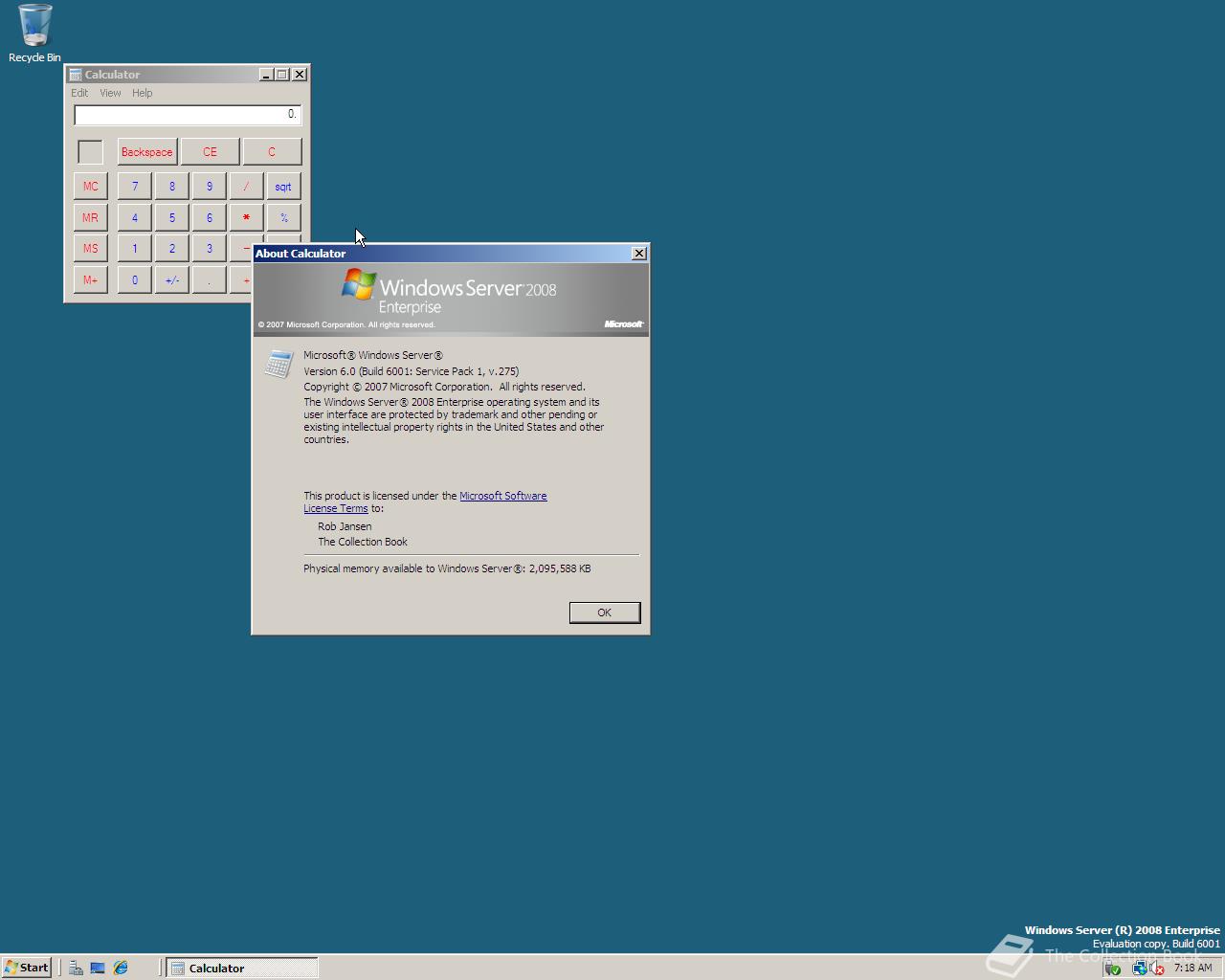Click the Calculator title bar system icon

[76, 75]
